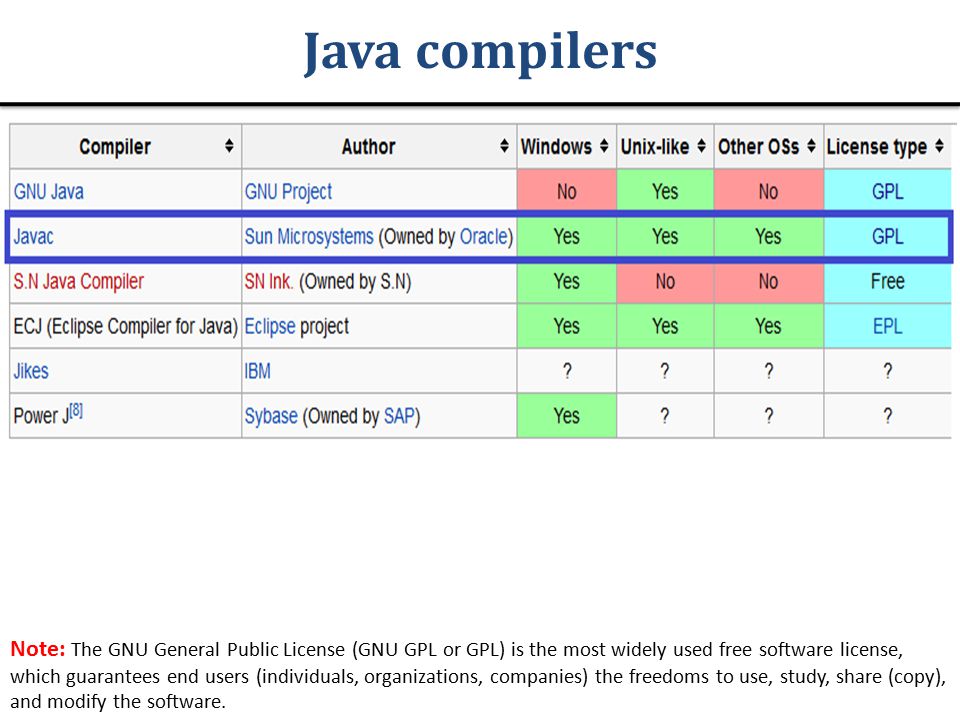Click Javac's Windows 'Yes' cell

[x=567, y=236]
